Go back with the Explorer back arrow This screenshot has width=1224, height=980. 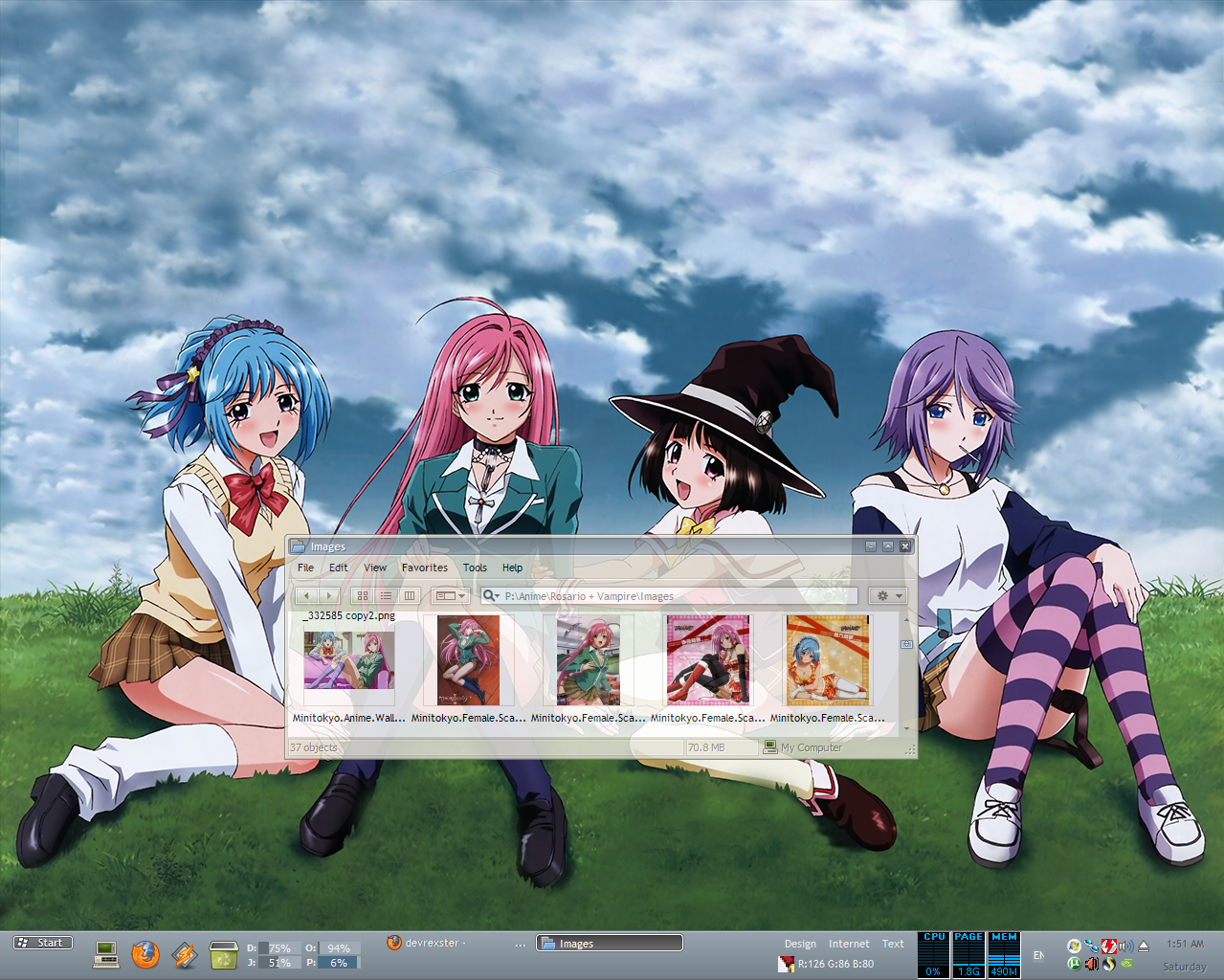point(305,595)
